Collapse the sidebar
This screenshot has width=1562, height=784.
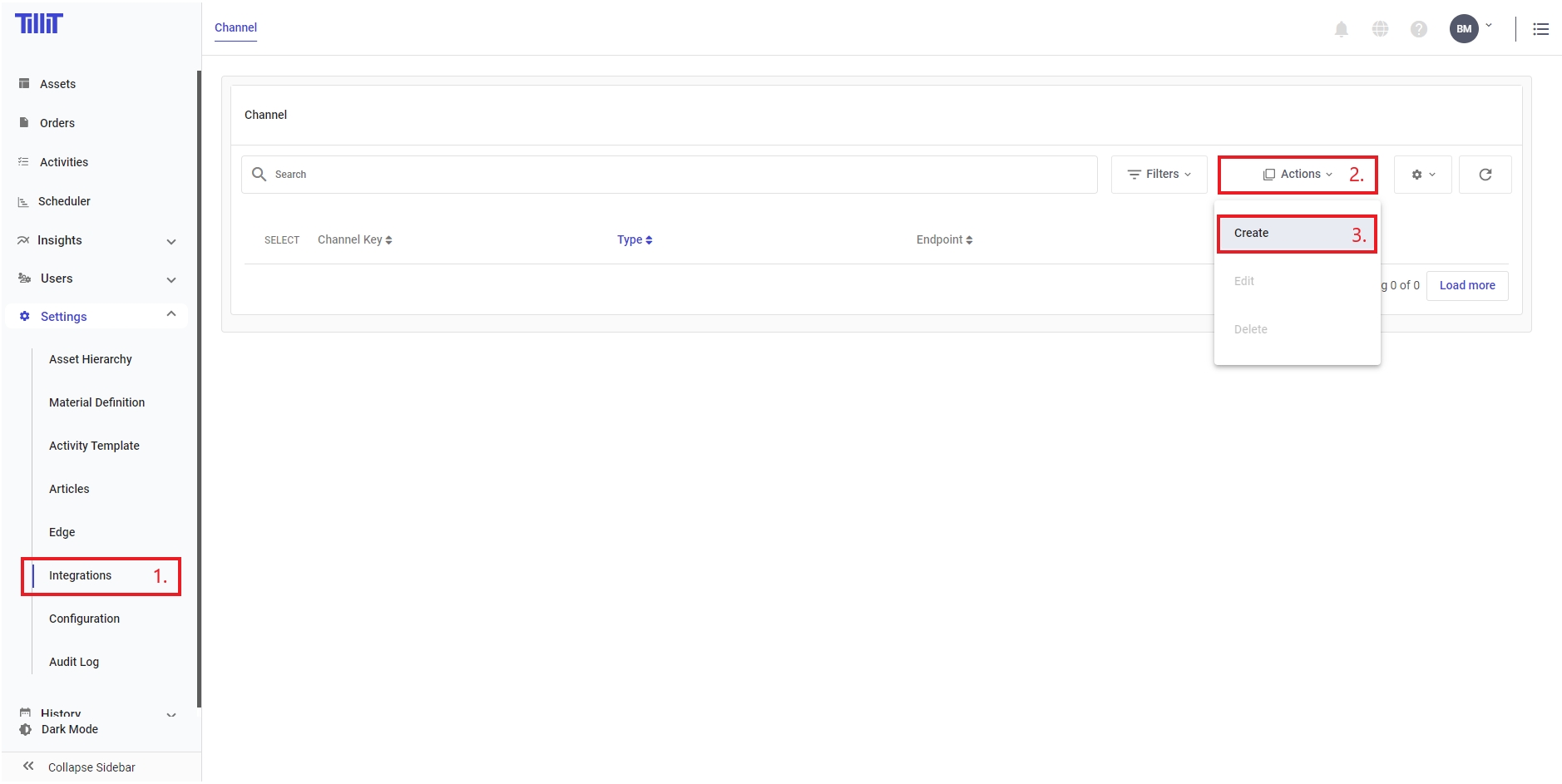pyautogui.click(x=91, y=767)
